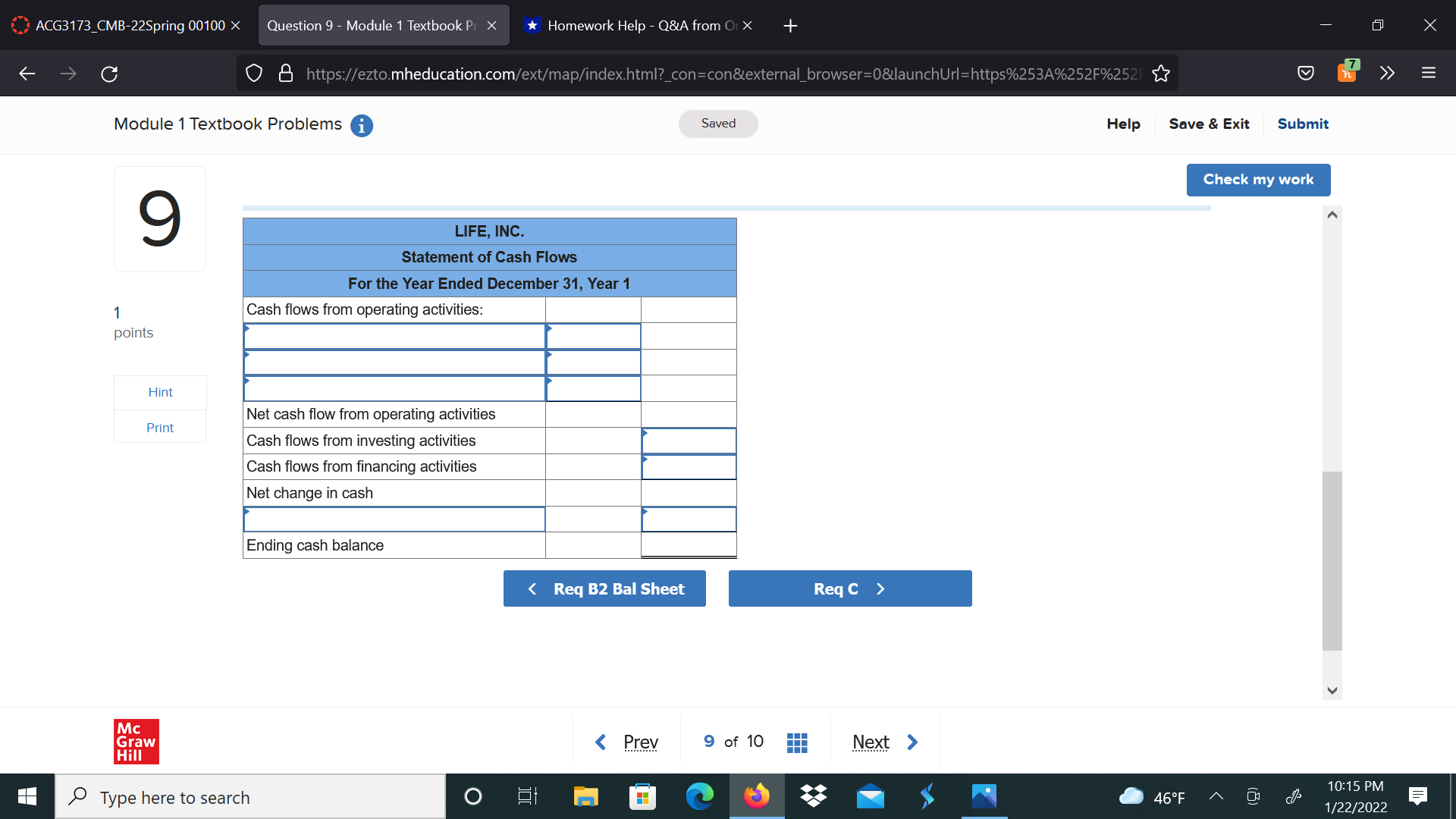Viewport: 1456px width, 819px height.
Task: Show more toolbar items with the chevron icon
Action: click(x=1388, y=73)
